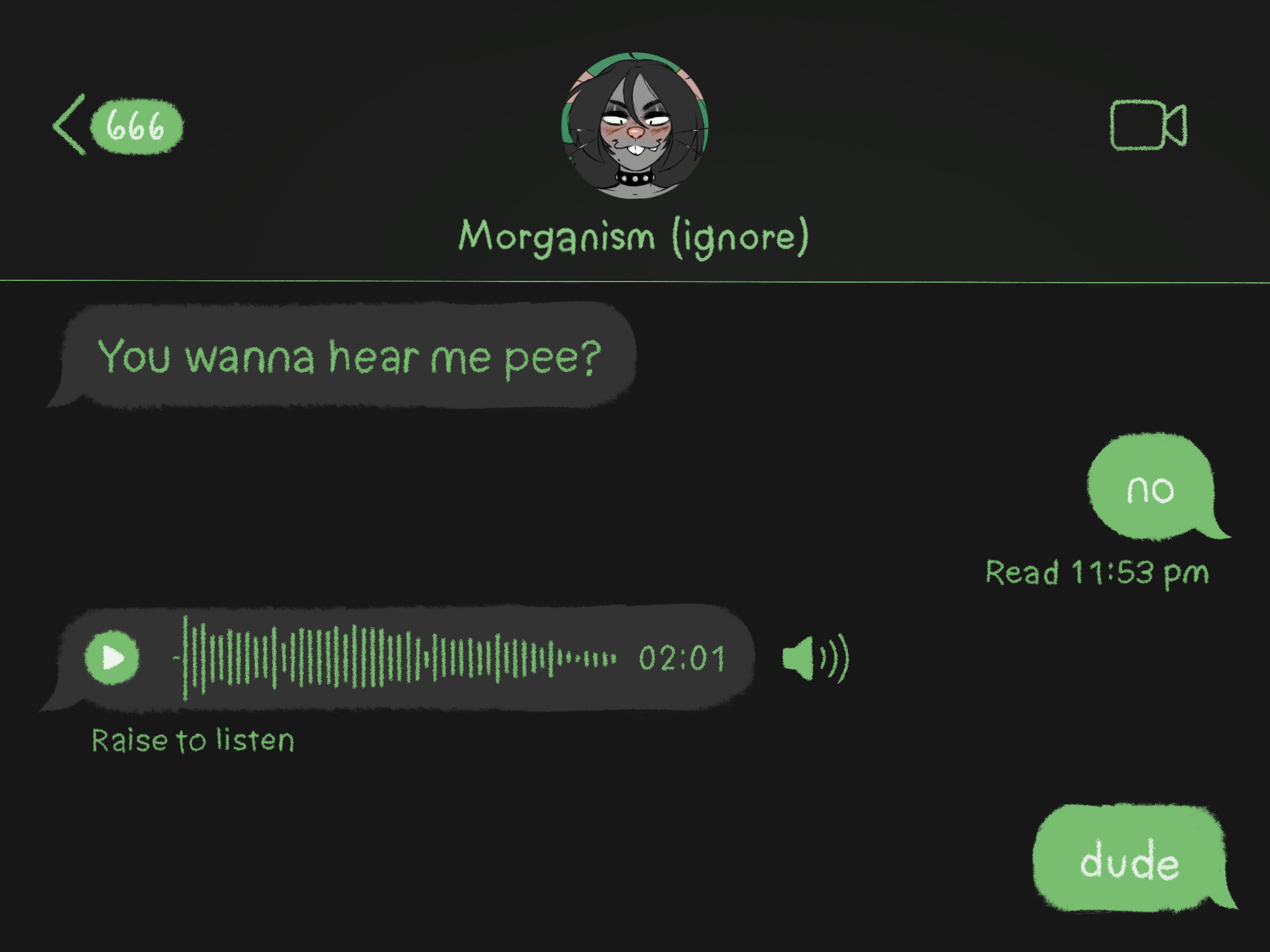1270x952 pixels.
Task: Tap the back chevron arrow
Action: click(x=69, y=124)
